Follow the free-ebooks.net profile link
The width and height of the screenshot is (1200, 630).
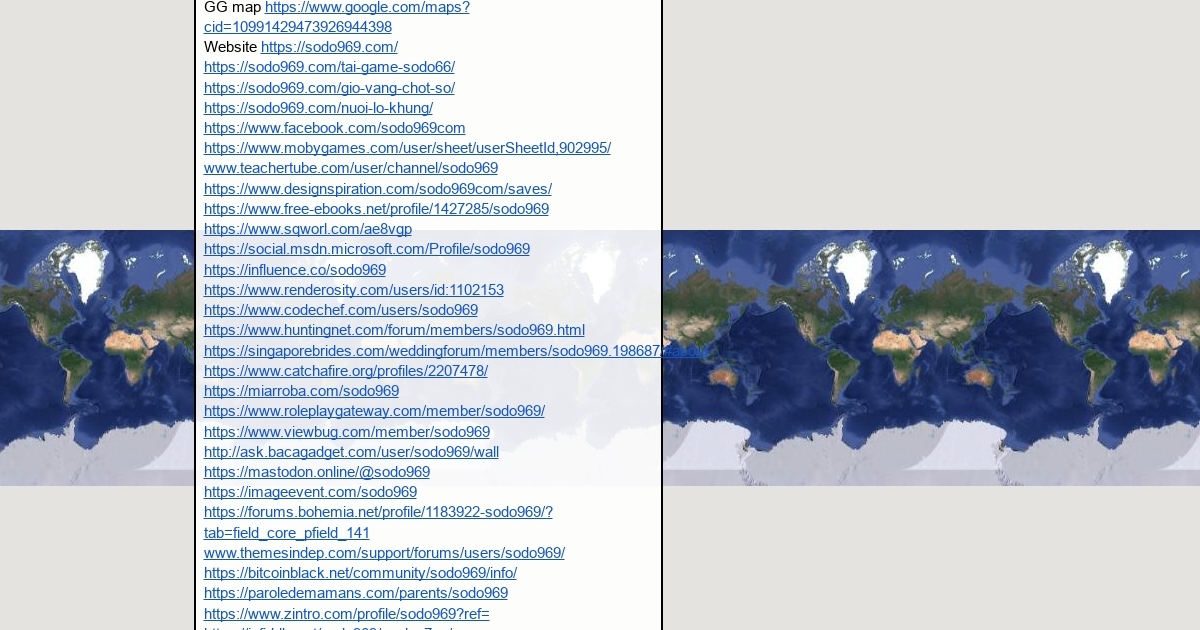click(x=376, y=209)
